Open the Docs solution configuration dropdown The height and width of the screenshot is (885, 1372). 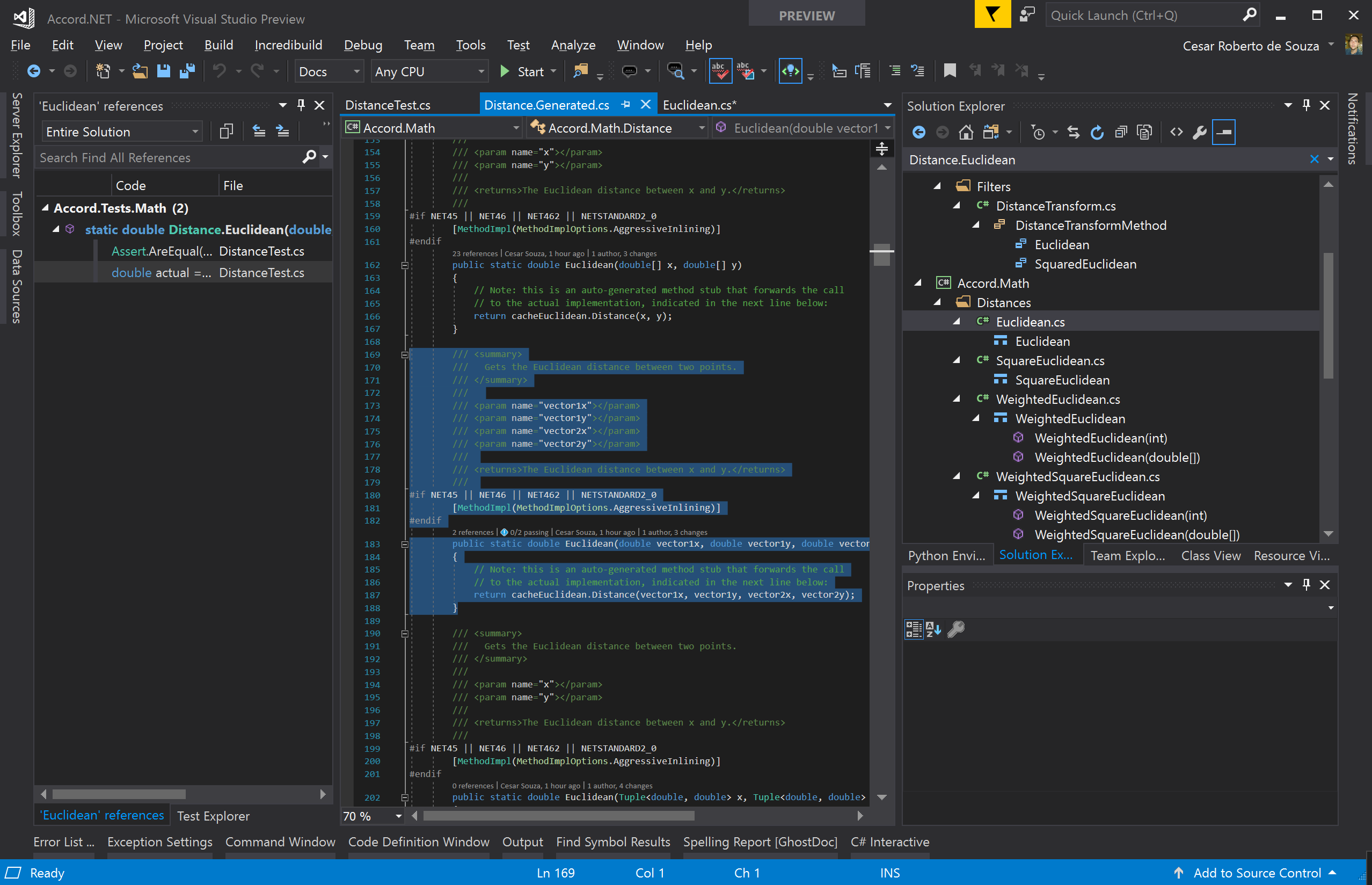pyautogui.click(x=329, y=71)
